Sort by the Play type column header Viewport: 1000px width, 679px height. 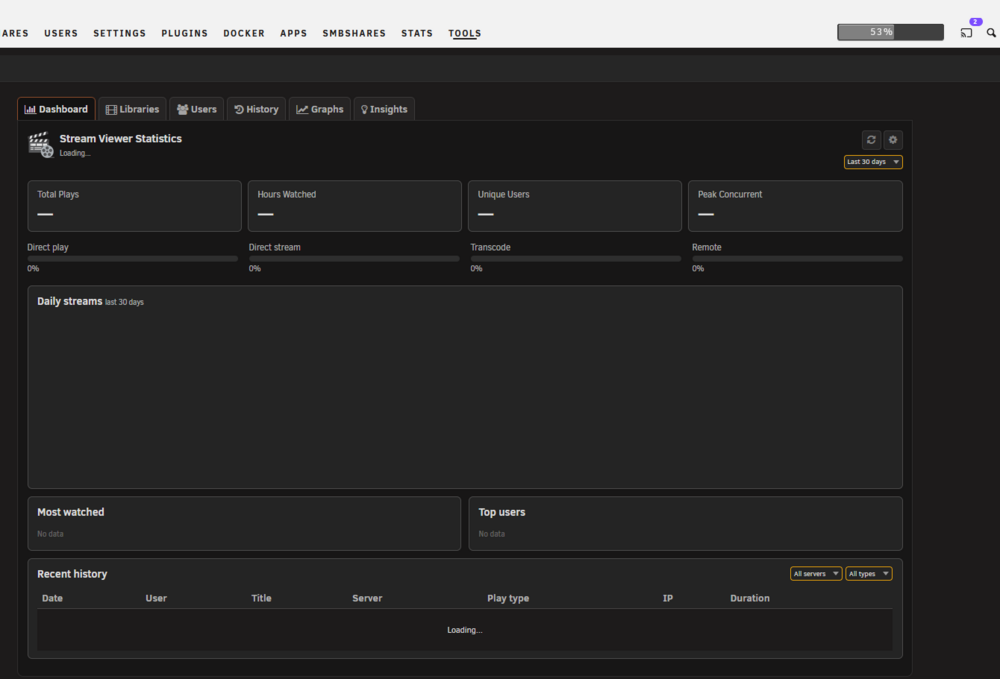tap(508, 598)
